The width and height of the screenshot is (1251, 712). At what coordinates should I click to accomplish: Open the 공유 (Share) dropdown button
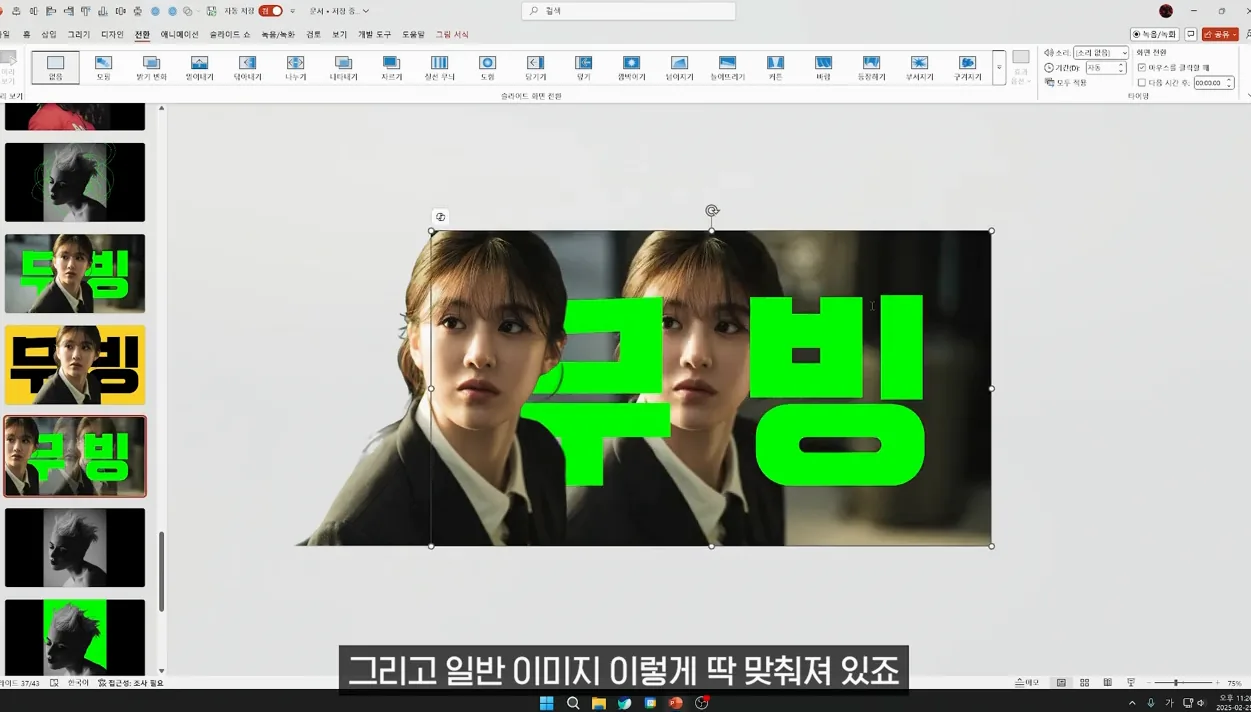[1220, 34]
